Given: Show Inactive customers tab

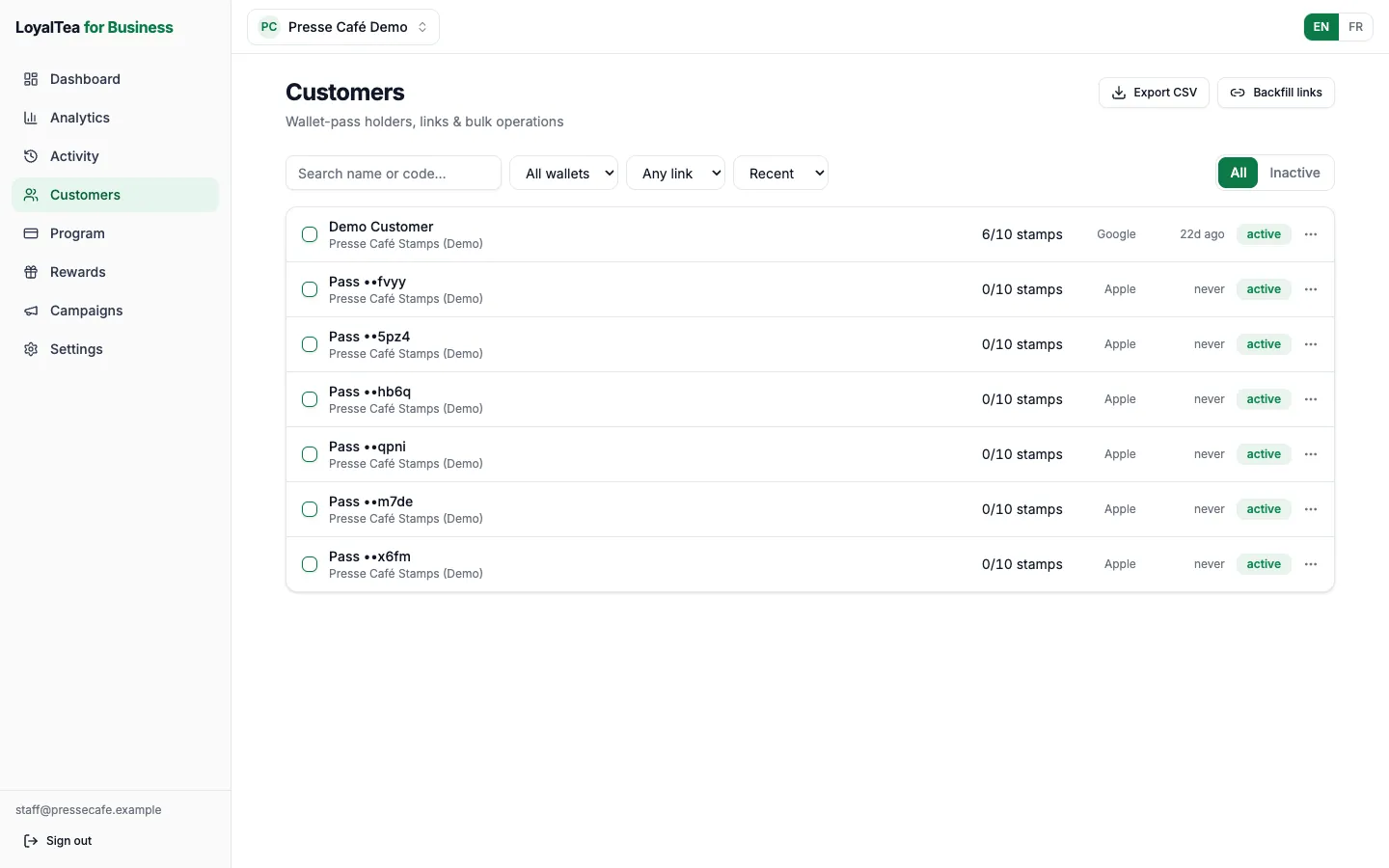Looking at the screenshot, I should (1294, 173).
